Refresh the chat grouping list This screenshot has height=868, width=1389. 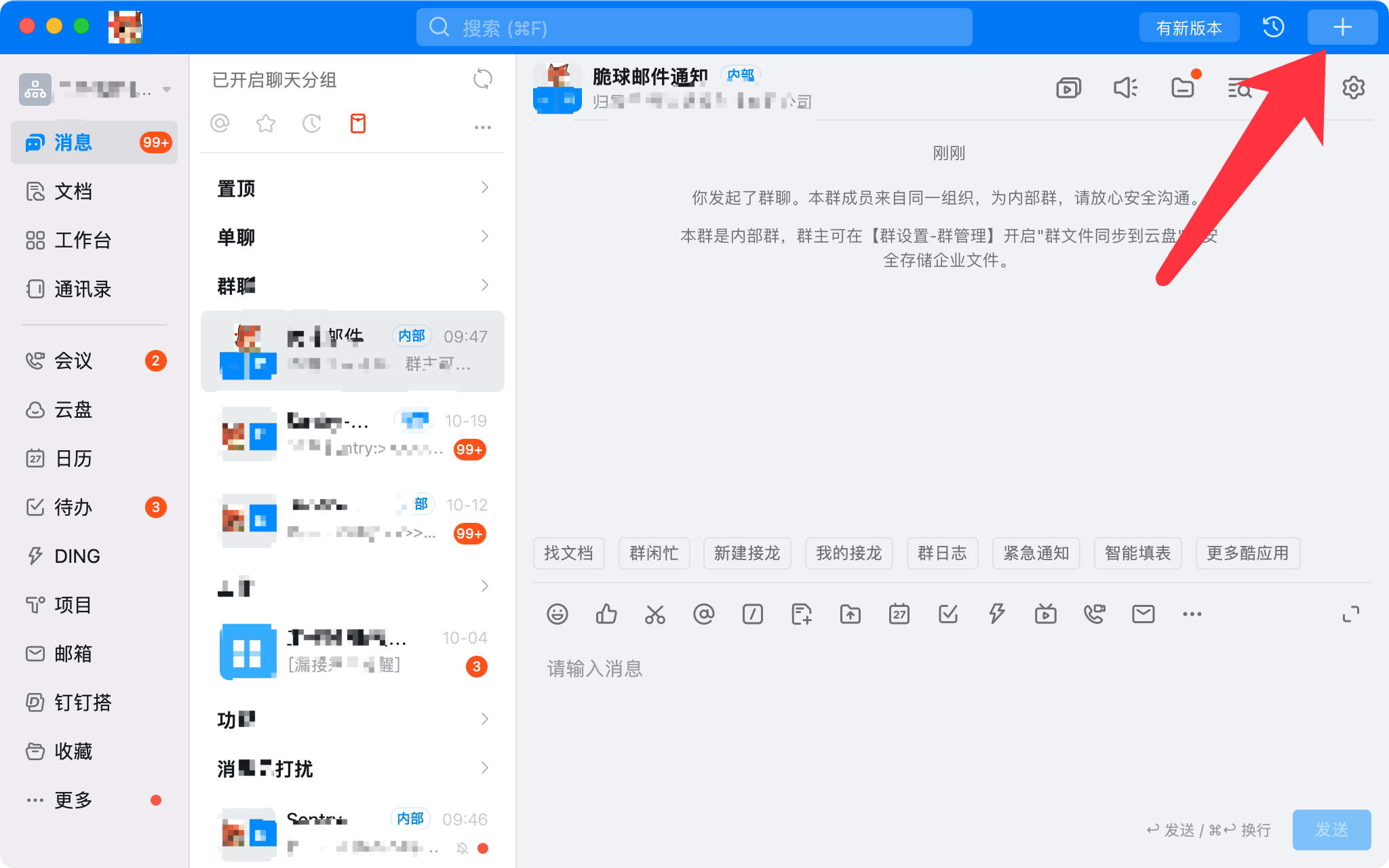click(x=482, y=79)
